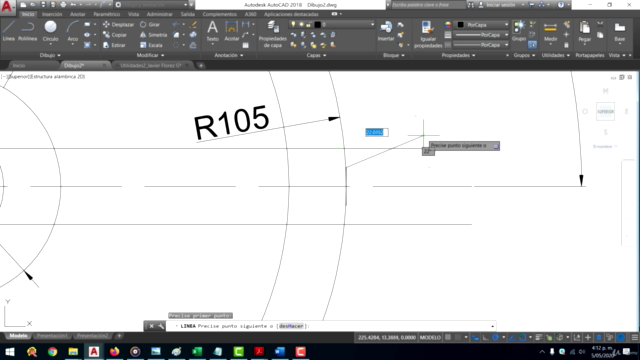Viewport: 640px width, 360px height.
Task: Click desHacer option in command line
Action: (x=291, y=326)
